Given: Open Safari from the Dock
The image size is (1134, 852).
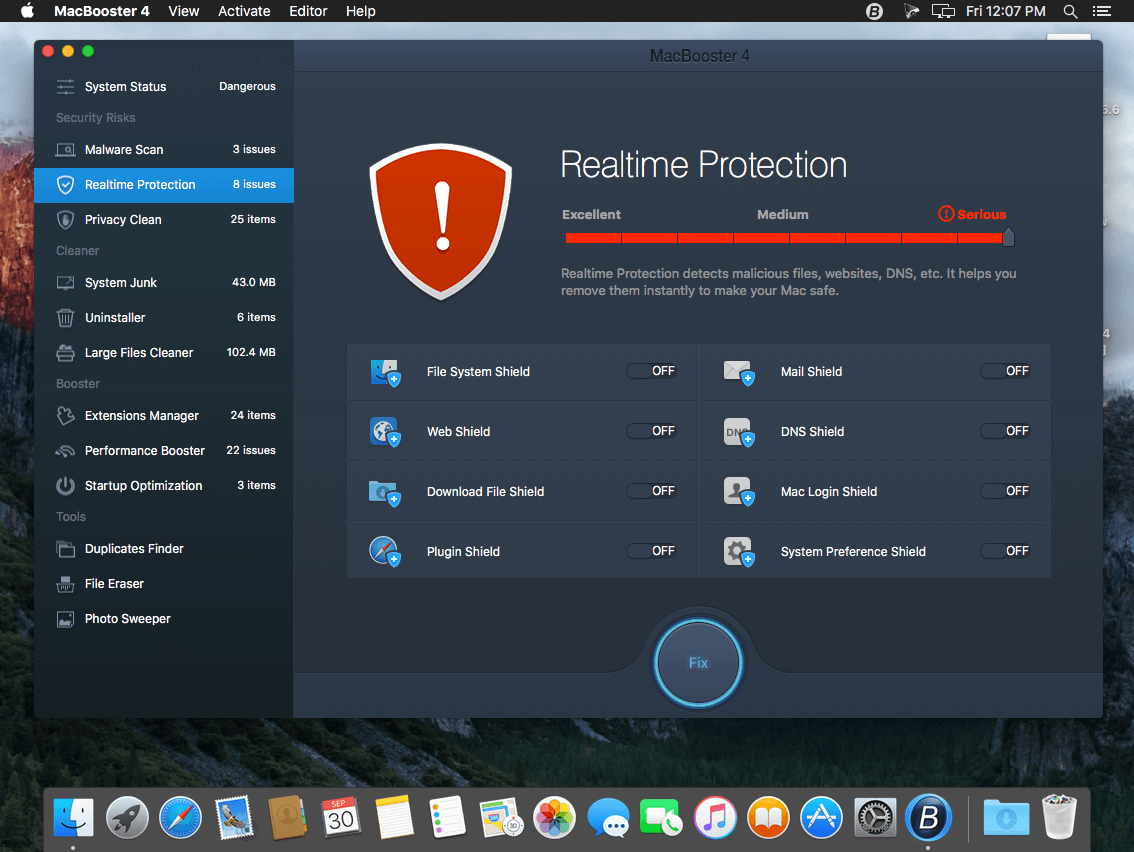Looking at the screenshot, I should 180,817.
